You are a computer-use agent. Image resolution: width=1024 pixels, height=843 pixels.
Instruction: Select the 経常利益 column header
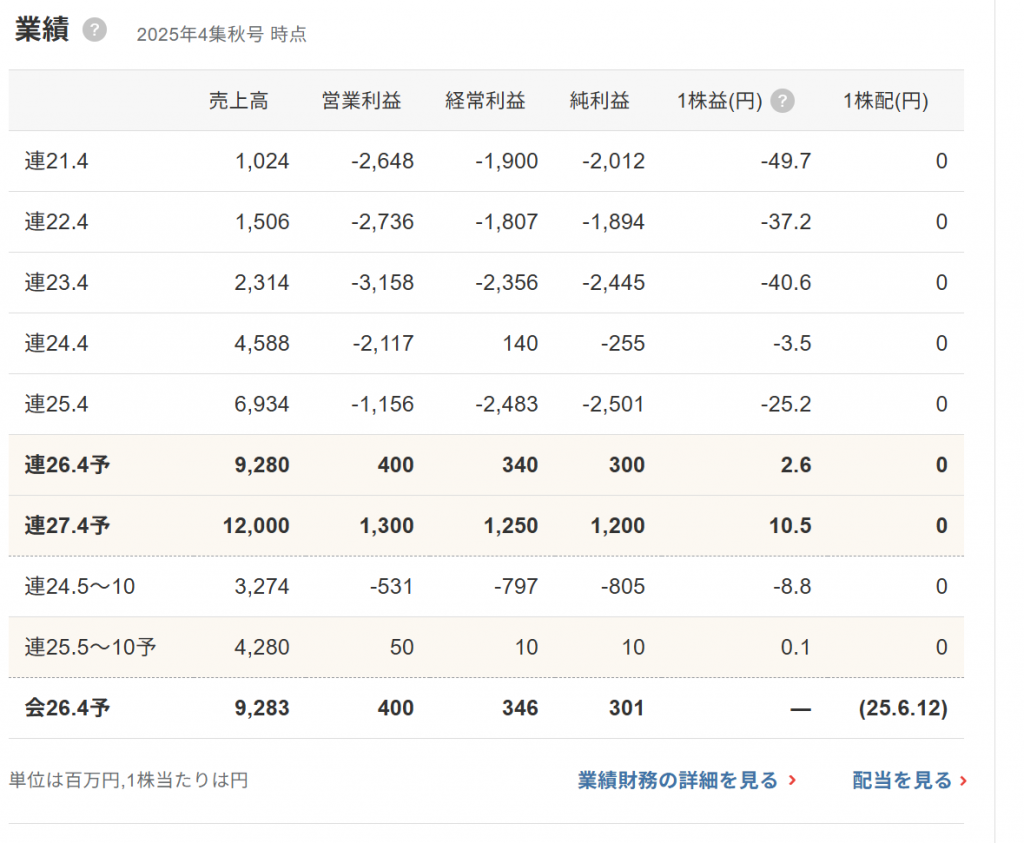coord(485,101)
